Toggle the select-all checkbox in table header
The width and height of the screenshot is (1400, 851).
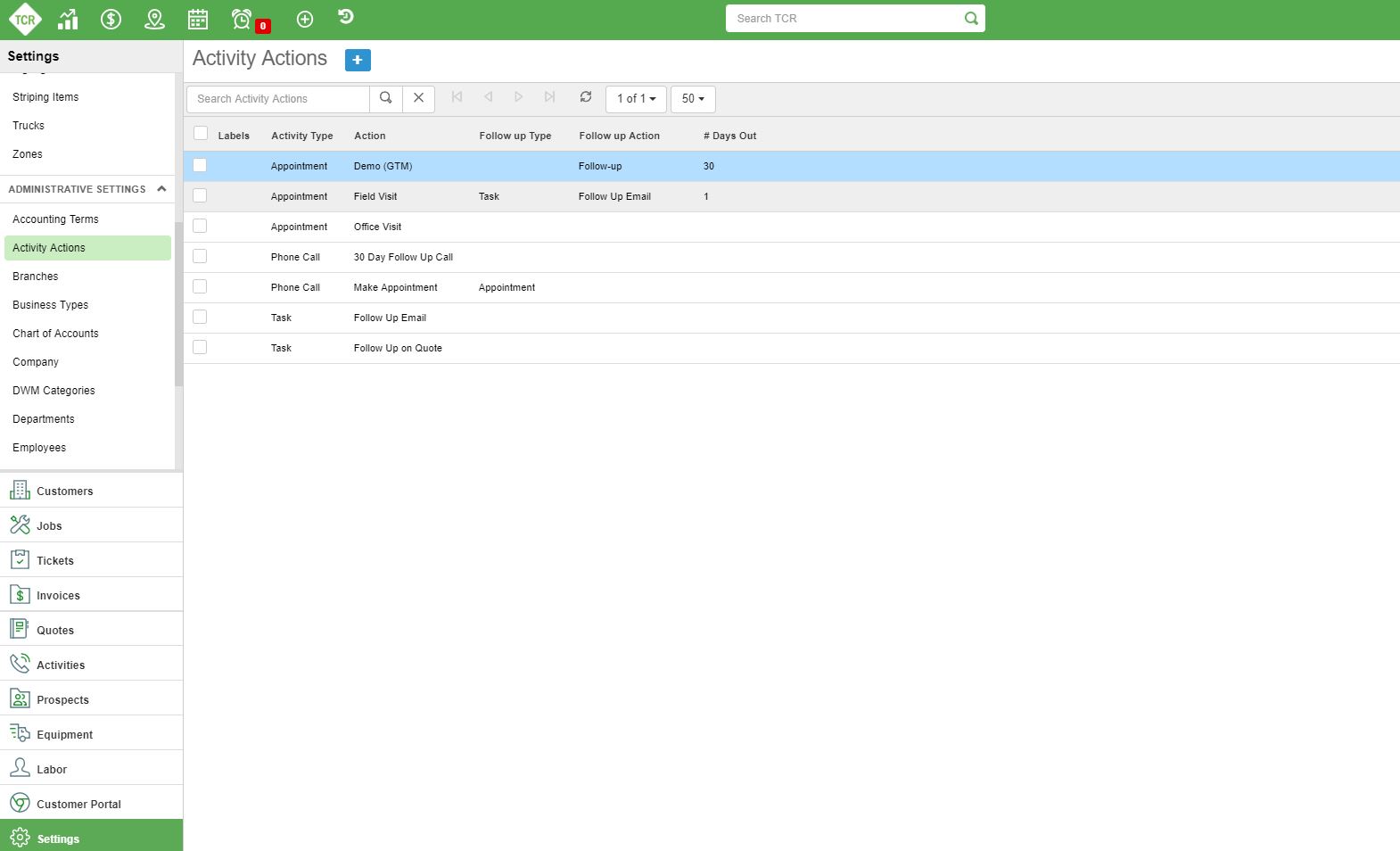201,134
